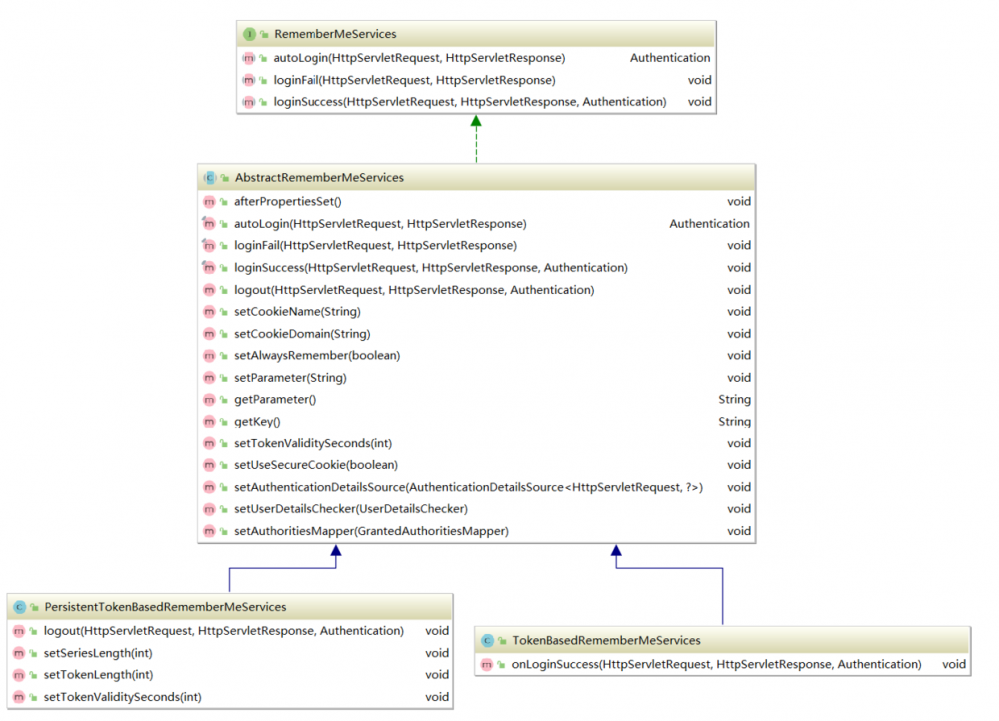Click the method icon next to autoLogin in RememberMeServices

click(x=249, y=58)
